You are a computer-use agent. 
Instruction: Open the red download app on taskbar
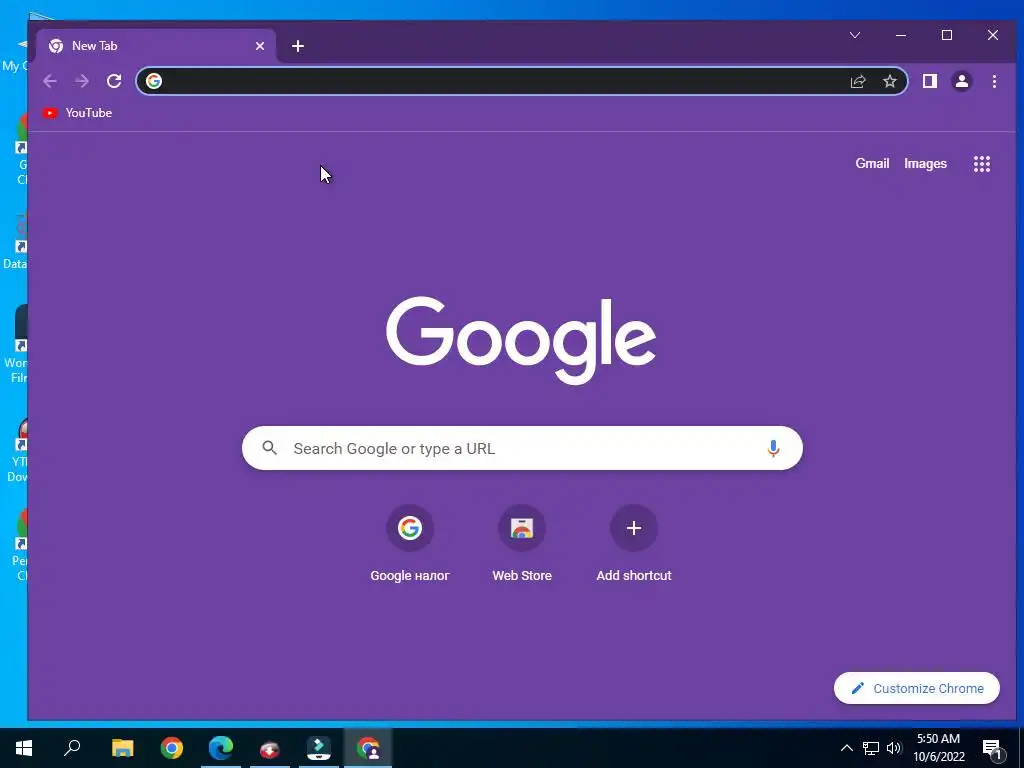coord(270,749)
